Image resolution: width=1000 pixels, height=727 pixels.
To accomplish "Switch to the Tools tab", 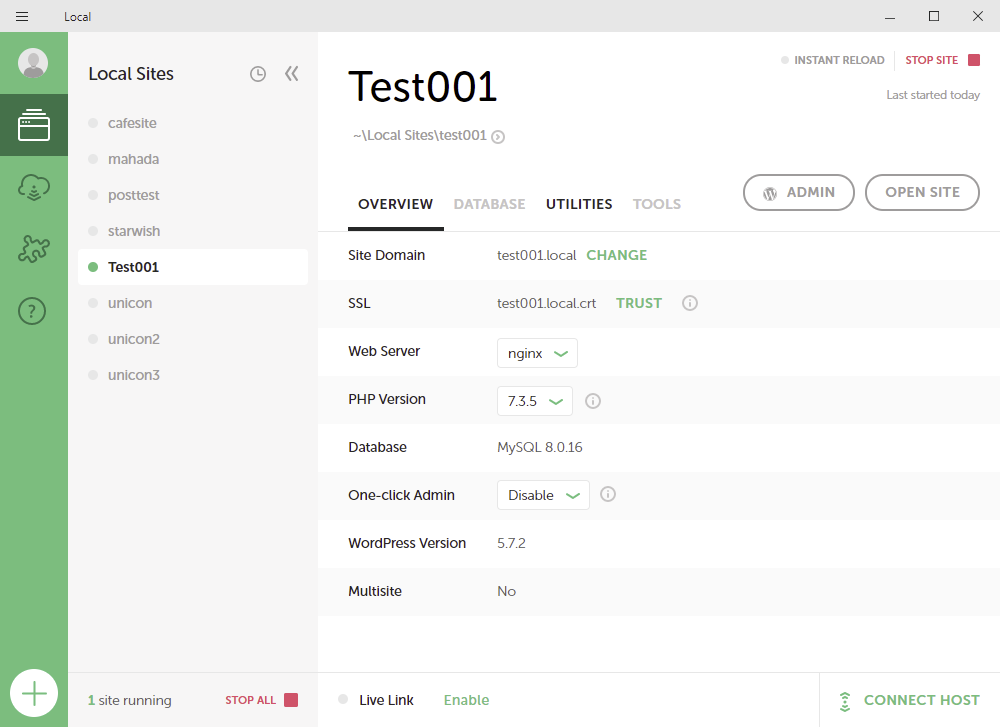I will pyautogui.click(x=657, y=204).
